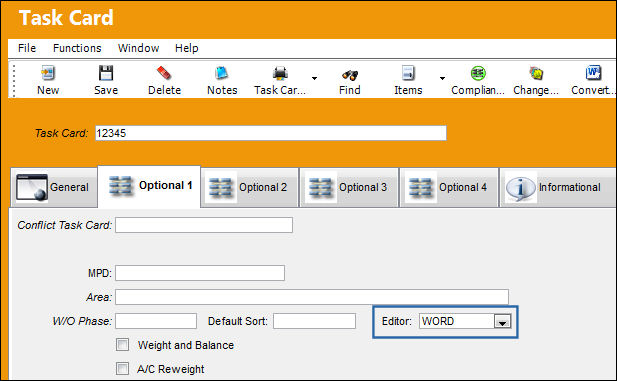Screen dimensions: 617x381
Task: Click the Compliance toolbar icon
Action: [x=478, y=73]
